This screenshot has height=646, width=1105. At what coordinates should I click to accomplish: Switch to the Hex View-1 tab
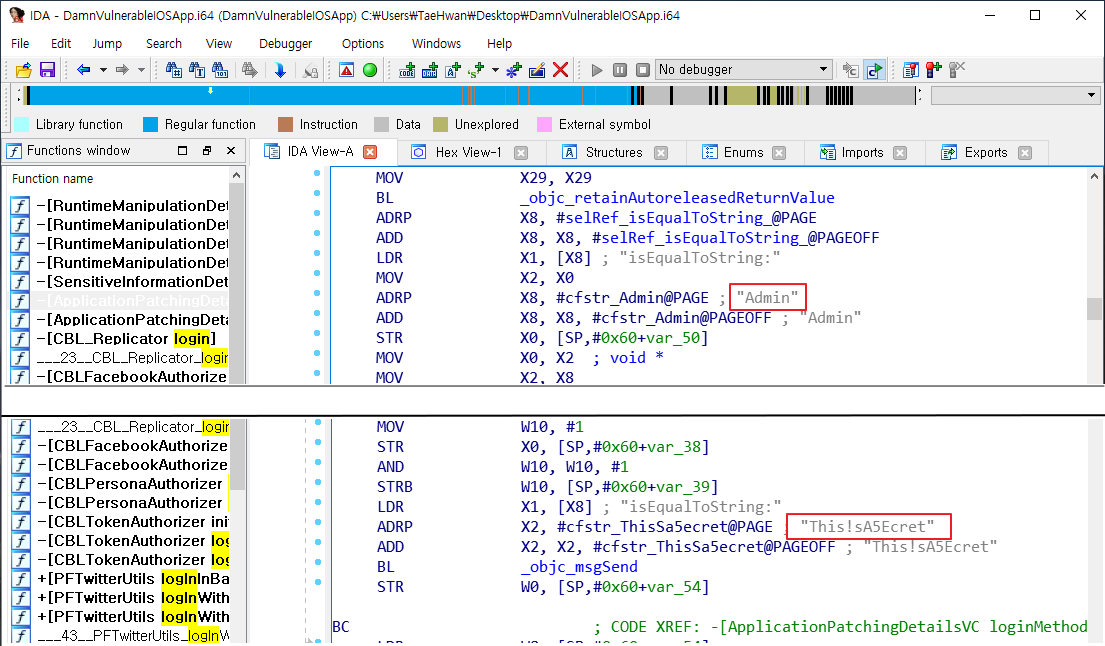tap(469, 152)
